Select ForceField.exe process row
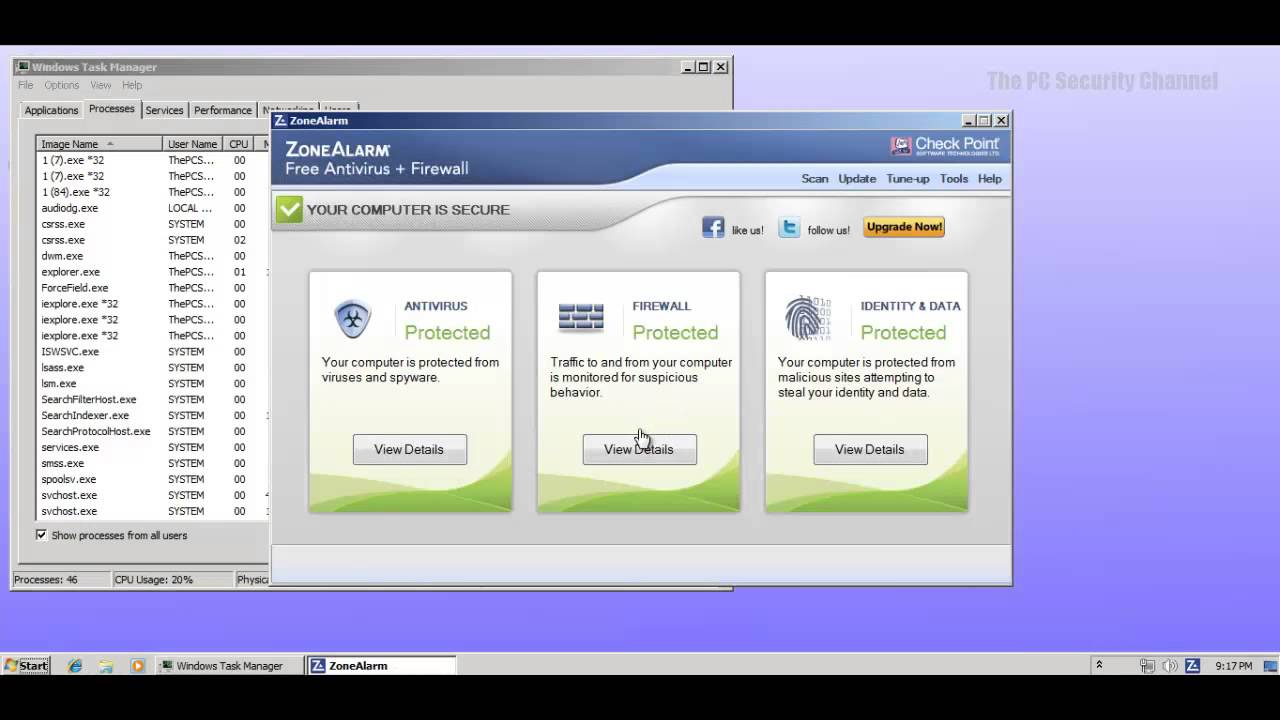Viewport: 1280px width, 720px height. point(152,288)
